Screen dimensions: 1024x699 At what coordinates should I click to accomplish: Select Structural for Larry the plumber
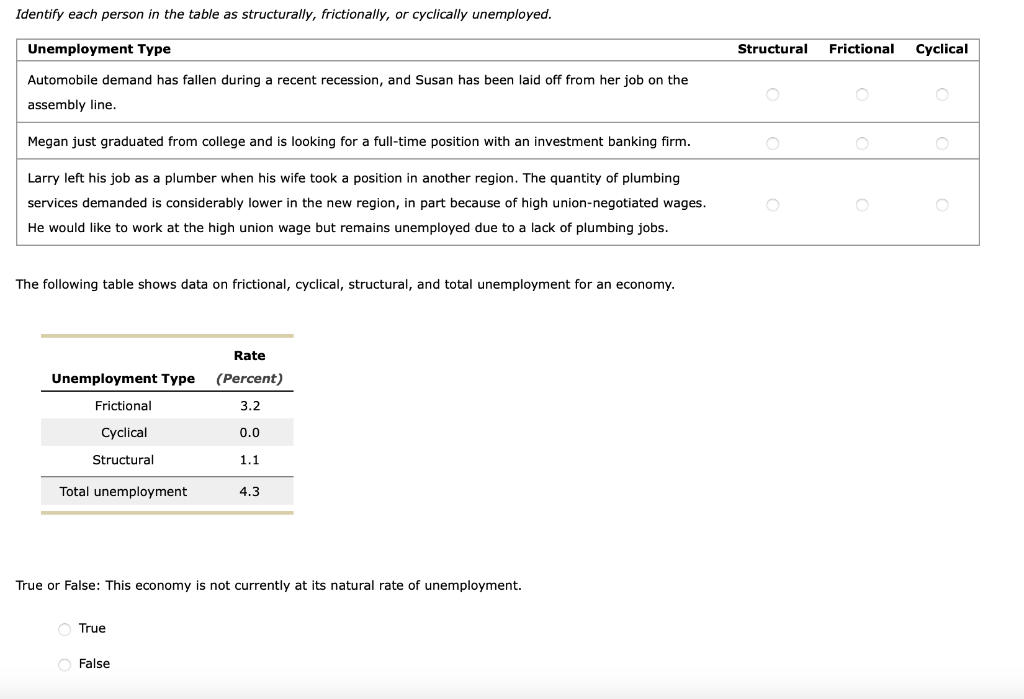[x=772, y=205]
